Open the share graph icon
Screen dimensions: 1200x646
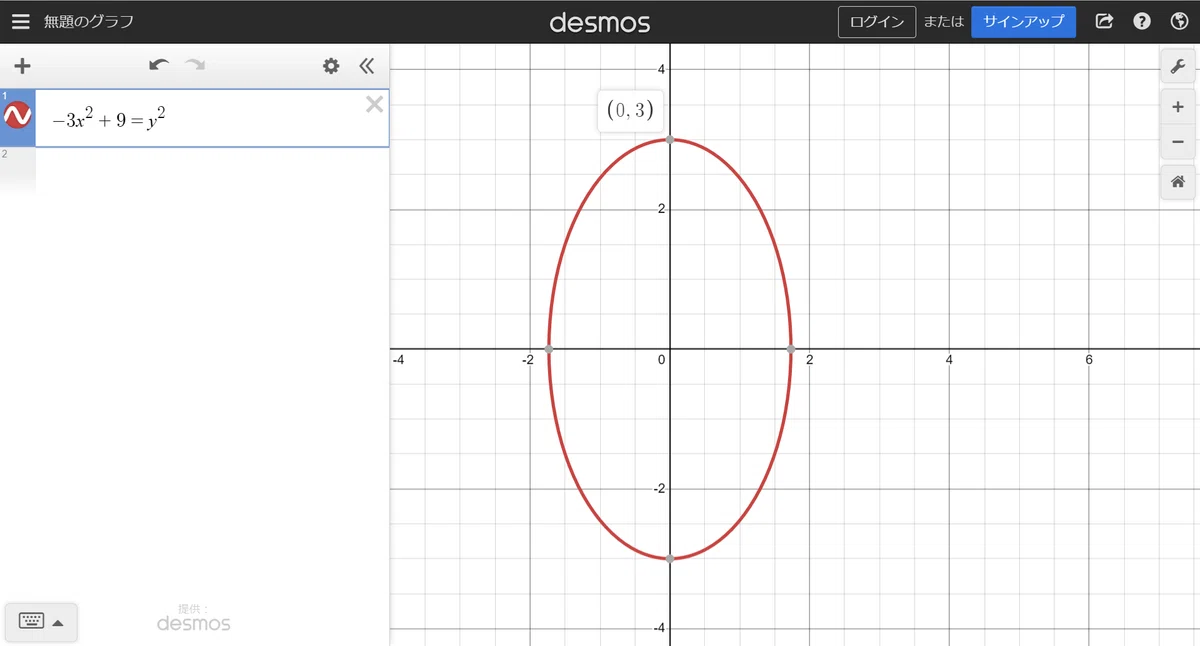click(x=1104, y=21)
